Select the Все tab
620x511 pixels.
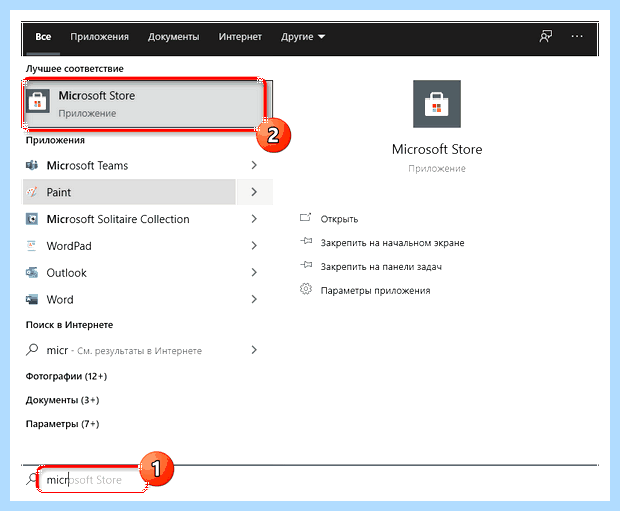tap(43, 37)
